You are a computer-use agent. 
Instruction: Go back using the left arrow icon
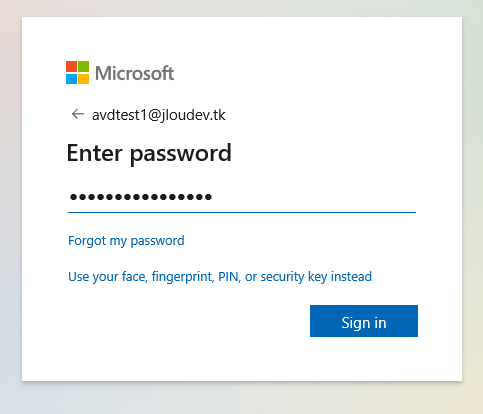coord(78,114)
